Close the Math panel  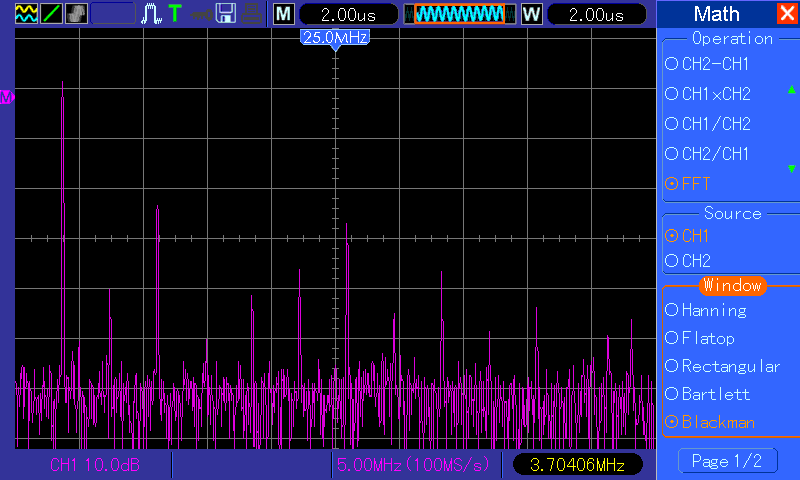coord(787,13)
